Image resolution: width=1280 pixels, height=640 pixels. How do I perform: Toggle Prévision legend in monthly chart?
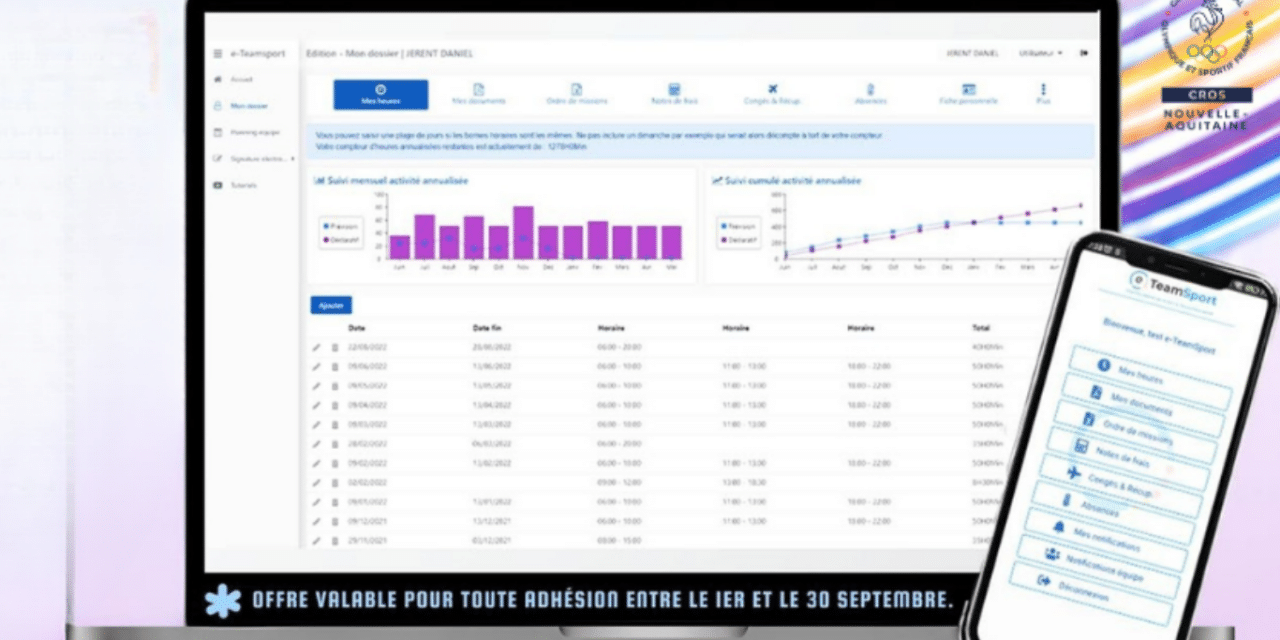click(x=340, y=226)
